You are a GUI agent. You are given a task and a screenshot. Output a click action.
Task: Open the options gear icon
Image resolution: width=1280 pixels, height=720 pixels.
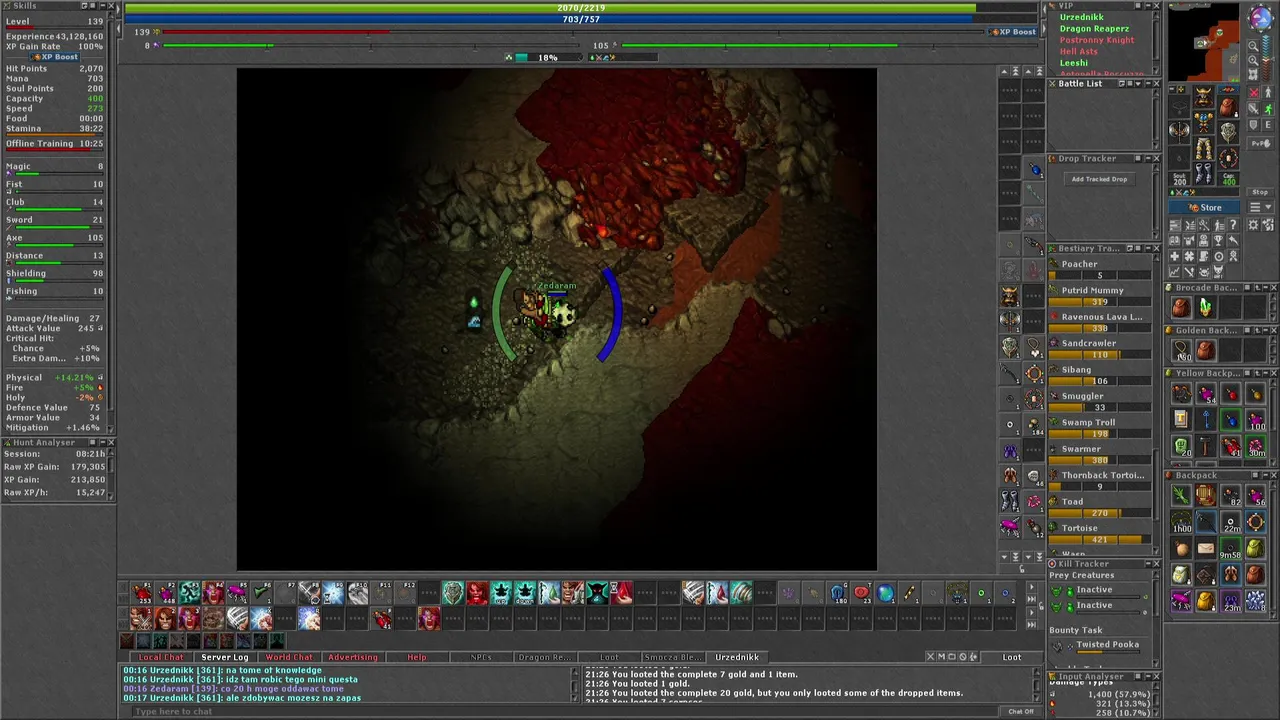point(1252,224)
